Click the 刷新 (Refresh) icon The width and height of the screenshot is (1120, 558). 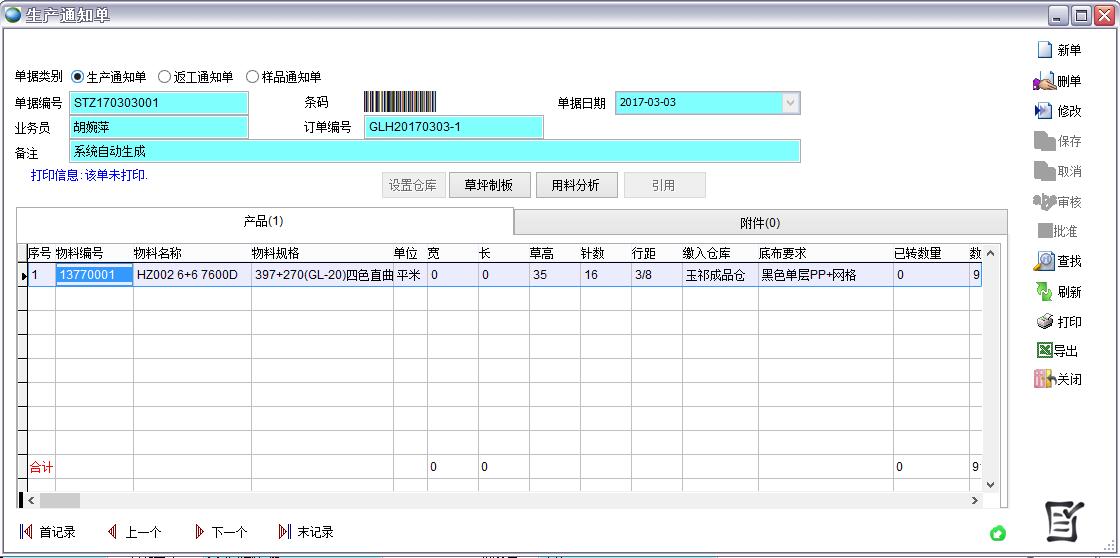pyautogui.click(x=1045, y=292)
